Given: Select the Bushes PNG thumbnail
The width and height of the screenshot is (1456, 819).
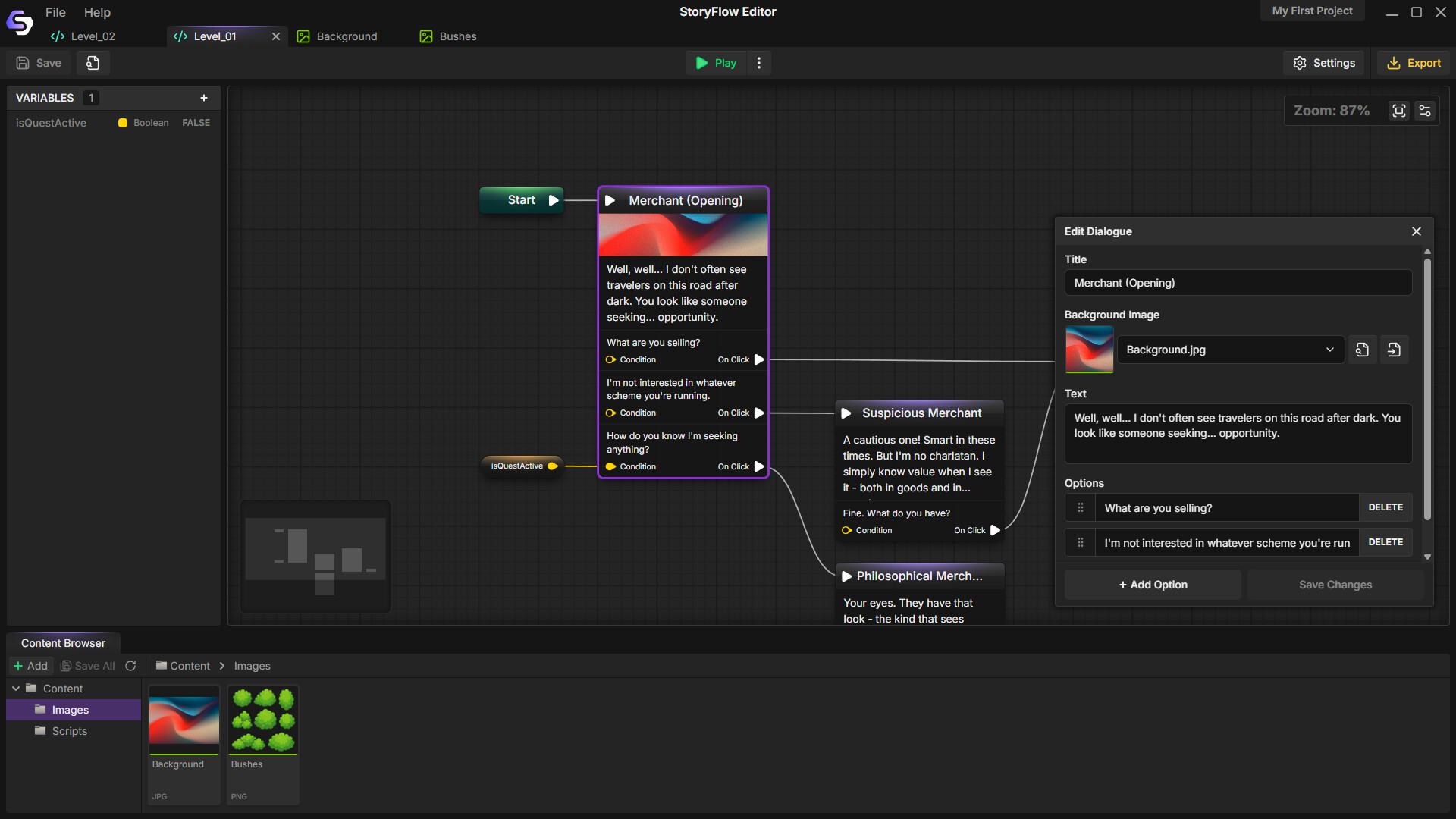Looking at the screenshot, I should click(x=263, y=720).
